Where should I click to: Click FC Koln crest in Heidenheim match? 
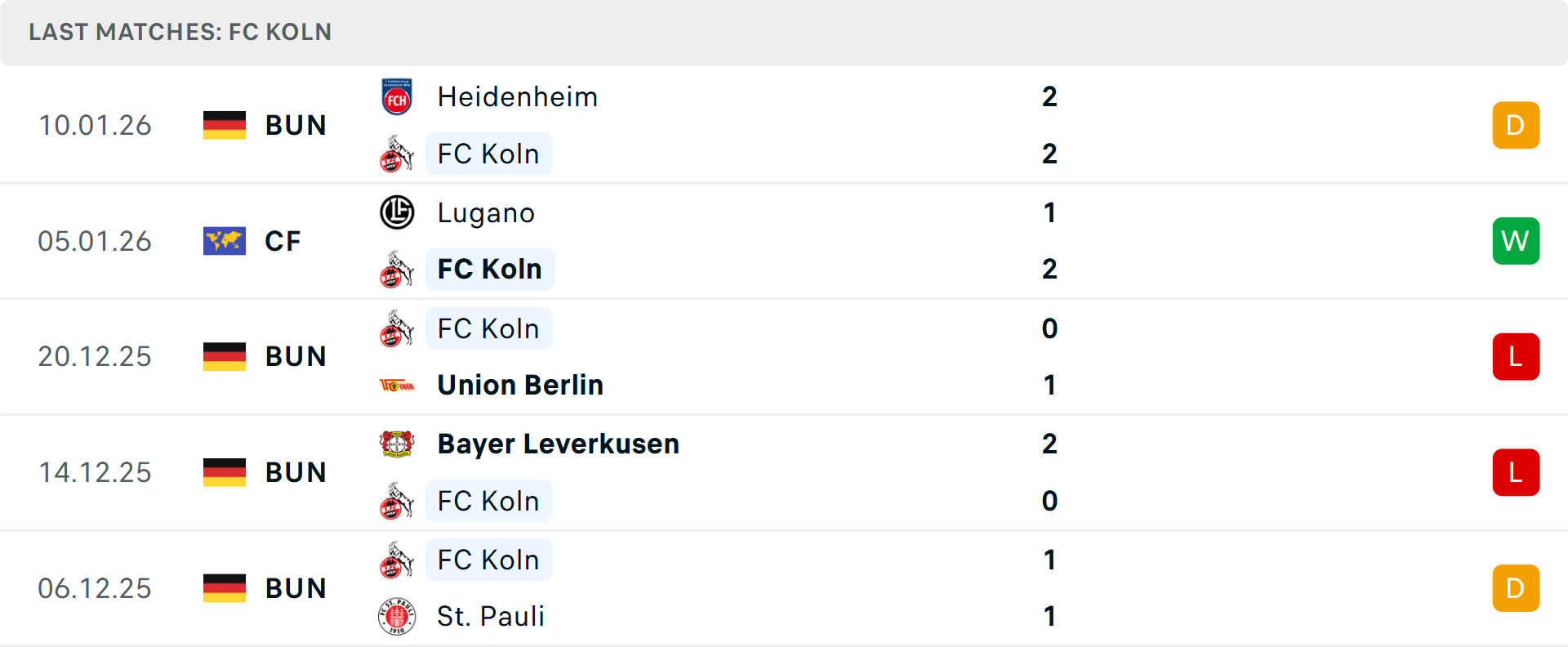click(397, 154)
